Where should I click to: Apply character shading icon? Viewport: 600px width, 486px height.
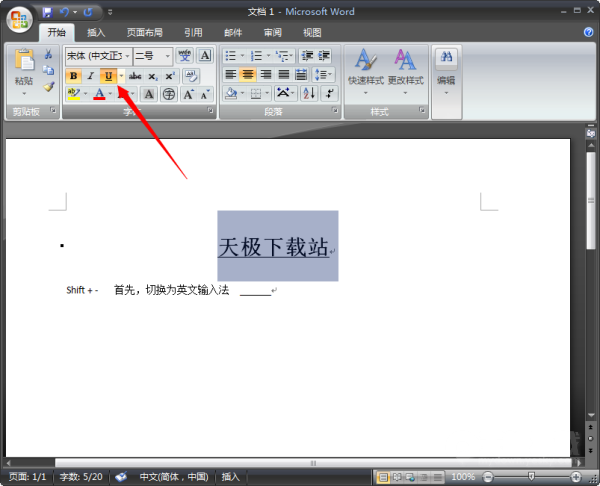click(149, 94)
